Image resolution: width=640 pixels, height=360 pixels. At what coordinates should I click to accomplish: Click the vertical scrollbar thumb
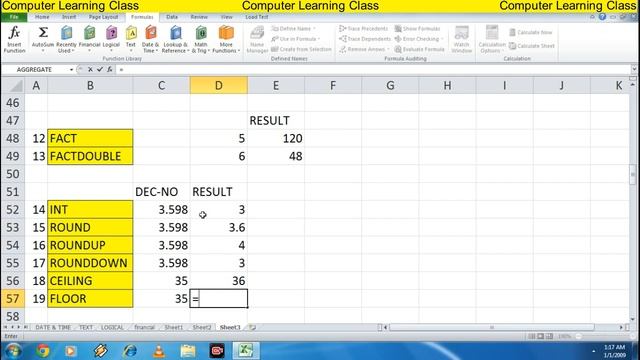(633, 175)
